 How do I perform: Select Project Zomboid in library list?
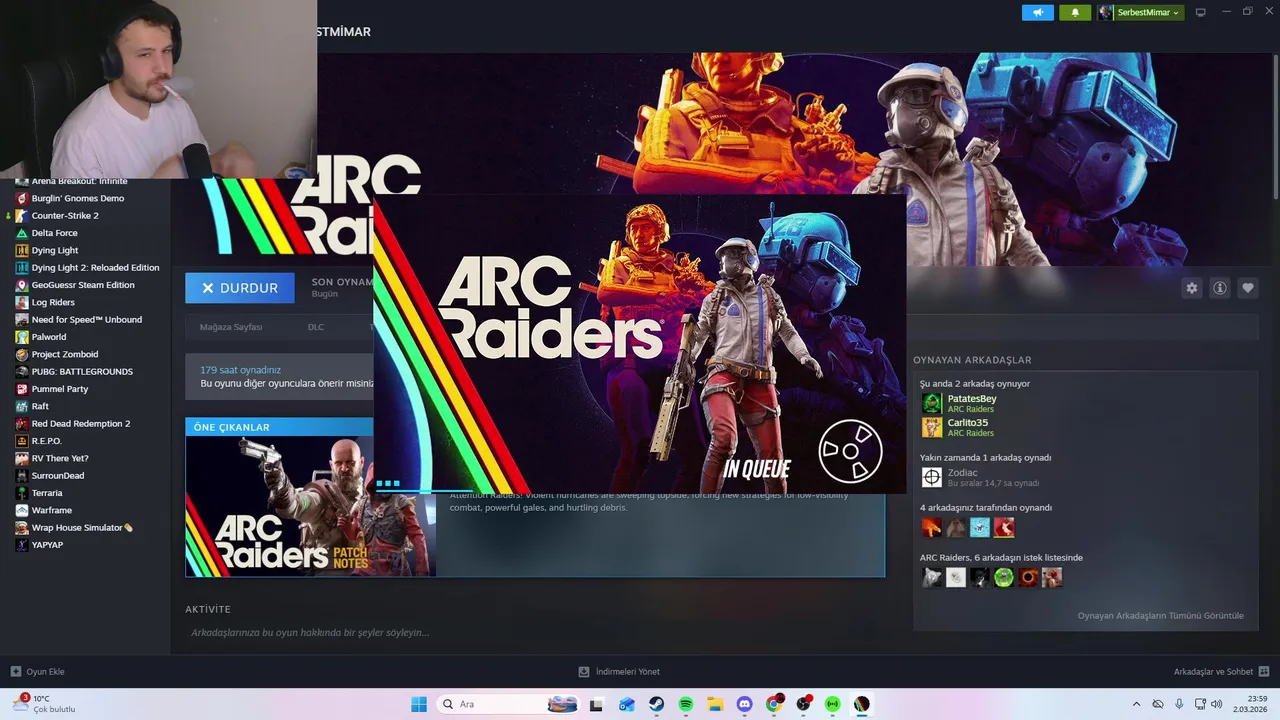pos(64,354)
